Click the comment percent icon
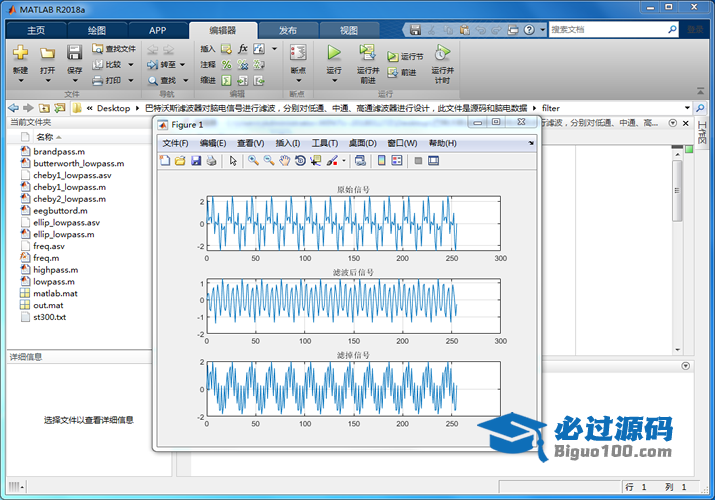 pyautogui.click(x=226, y=65)
